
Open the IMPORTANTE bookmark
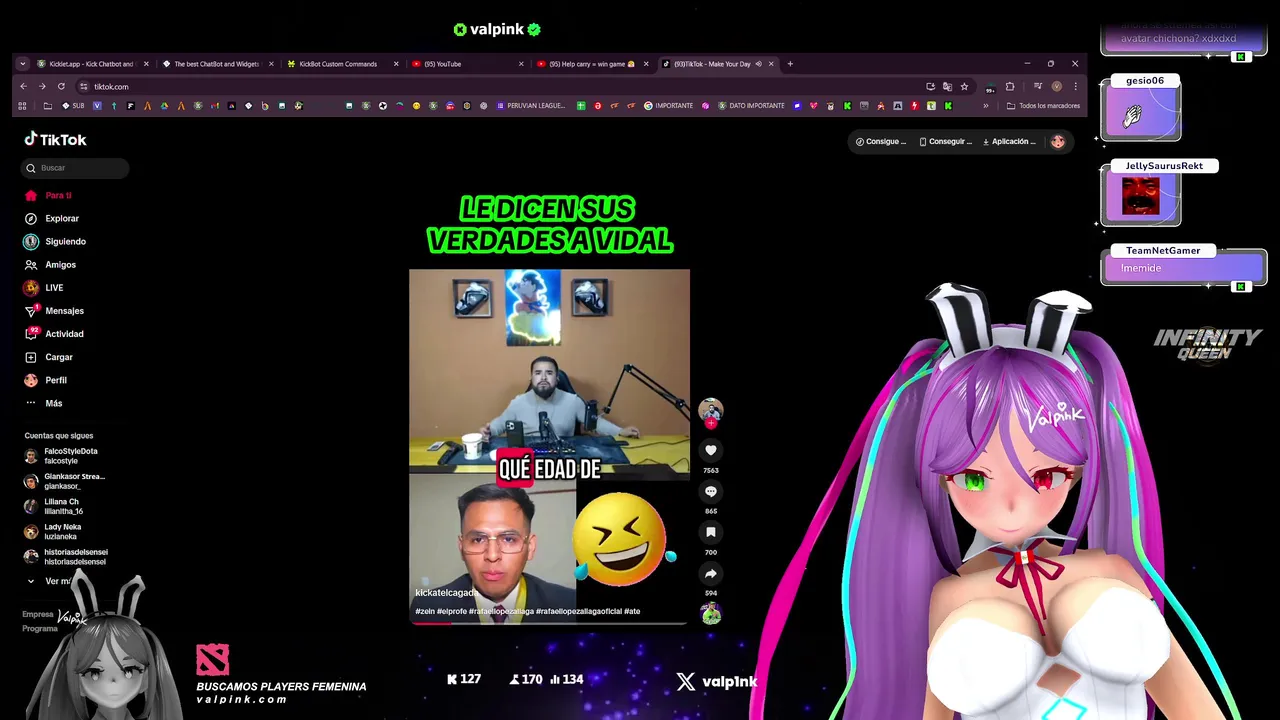(x=668, y=106)
